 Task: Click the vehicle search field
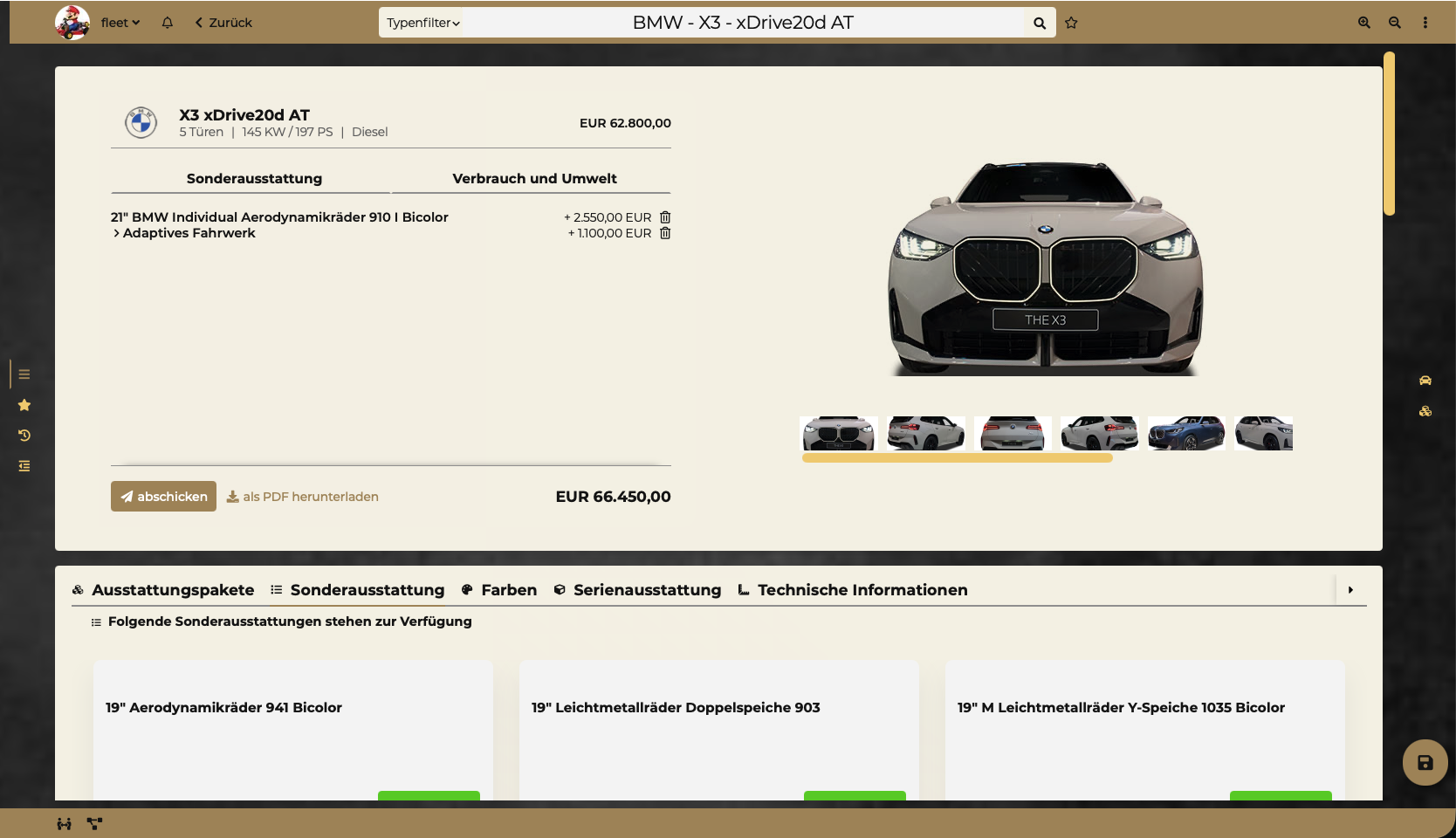coord(743,23)
